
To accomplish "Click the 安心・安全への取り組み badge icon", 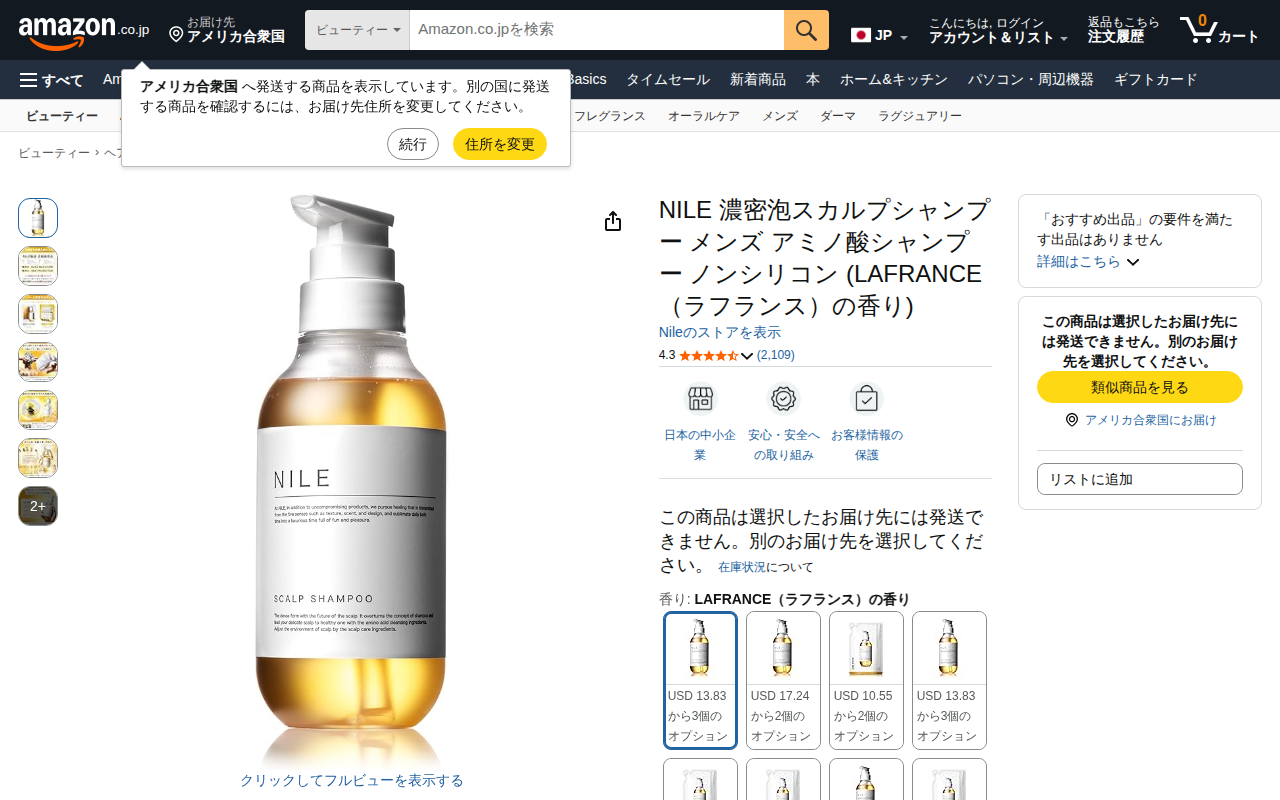I will tap(783, 399).
